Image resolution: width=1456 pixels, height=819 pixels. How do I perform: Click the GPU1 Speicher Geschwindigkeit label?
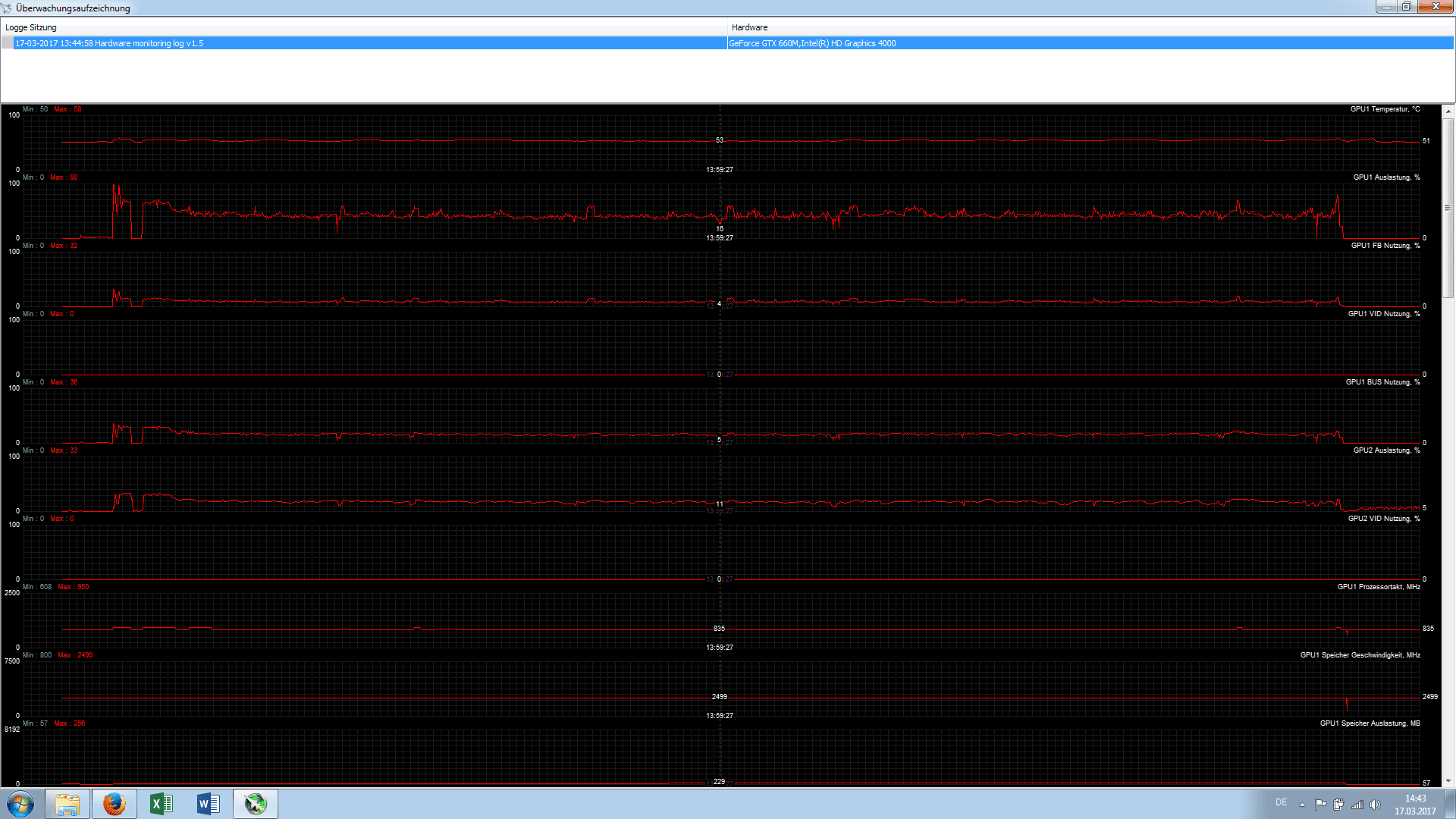[1360, 655]
